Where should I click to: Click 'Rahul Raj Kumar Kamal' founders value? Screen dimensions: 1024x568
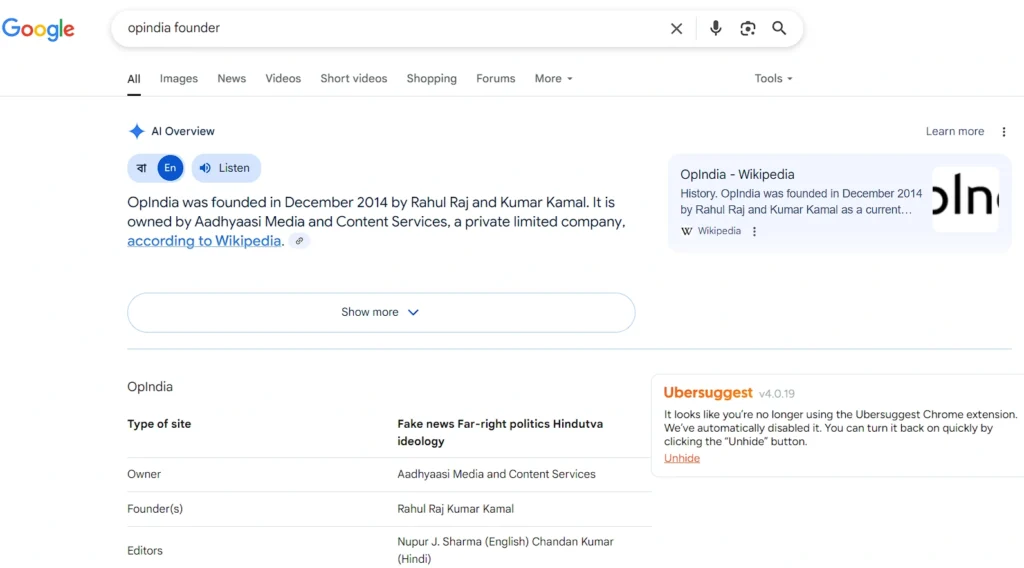point(455,509)
